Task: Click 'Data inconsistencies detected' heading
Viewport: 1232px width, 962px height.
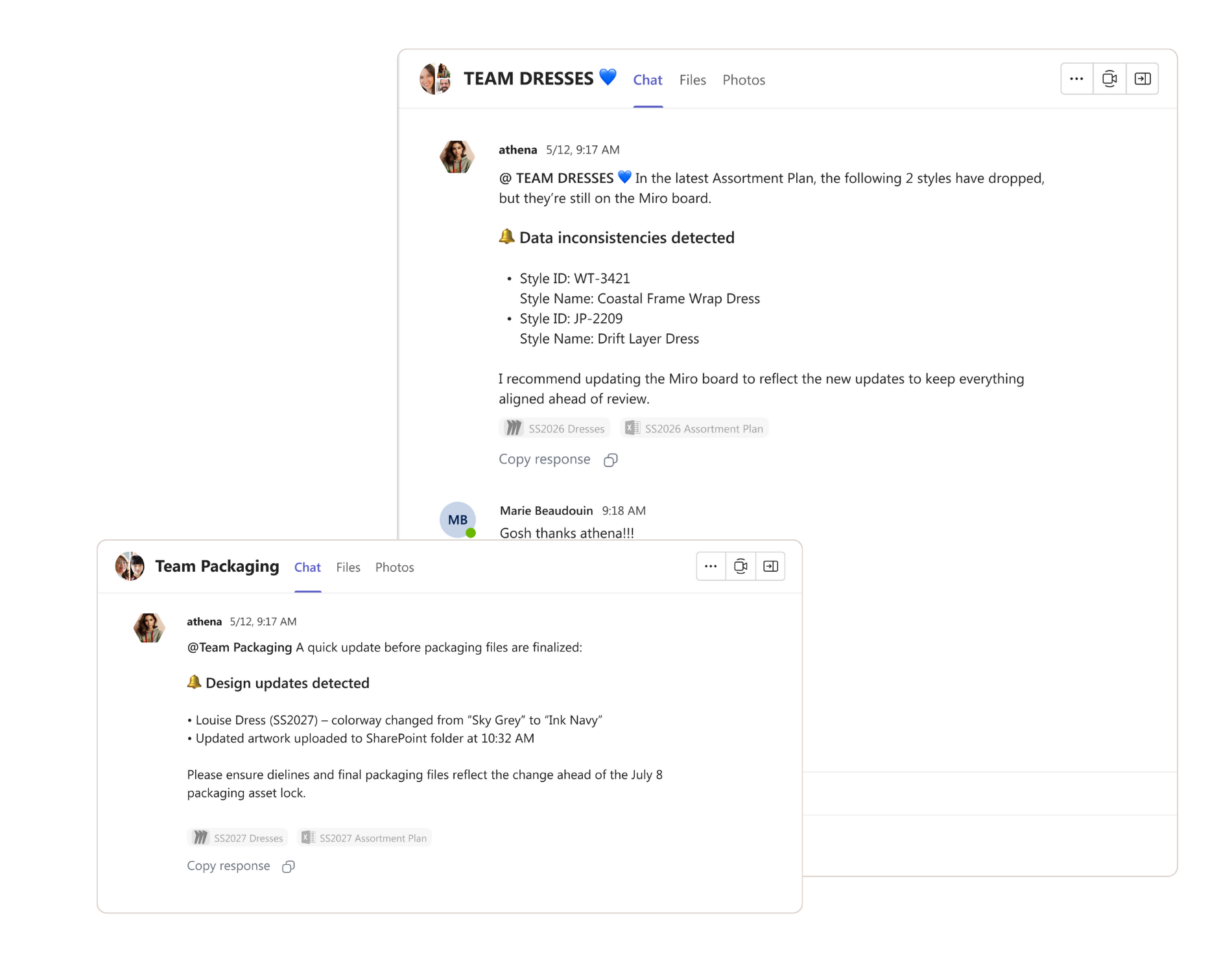Action: tap(627, 237)
